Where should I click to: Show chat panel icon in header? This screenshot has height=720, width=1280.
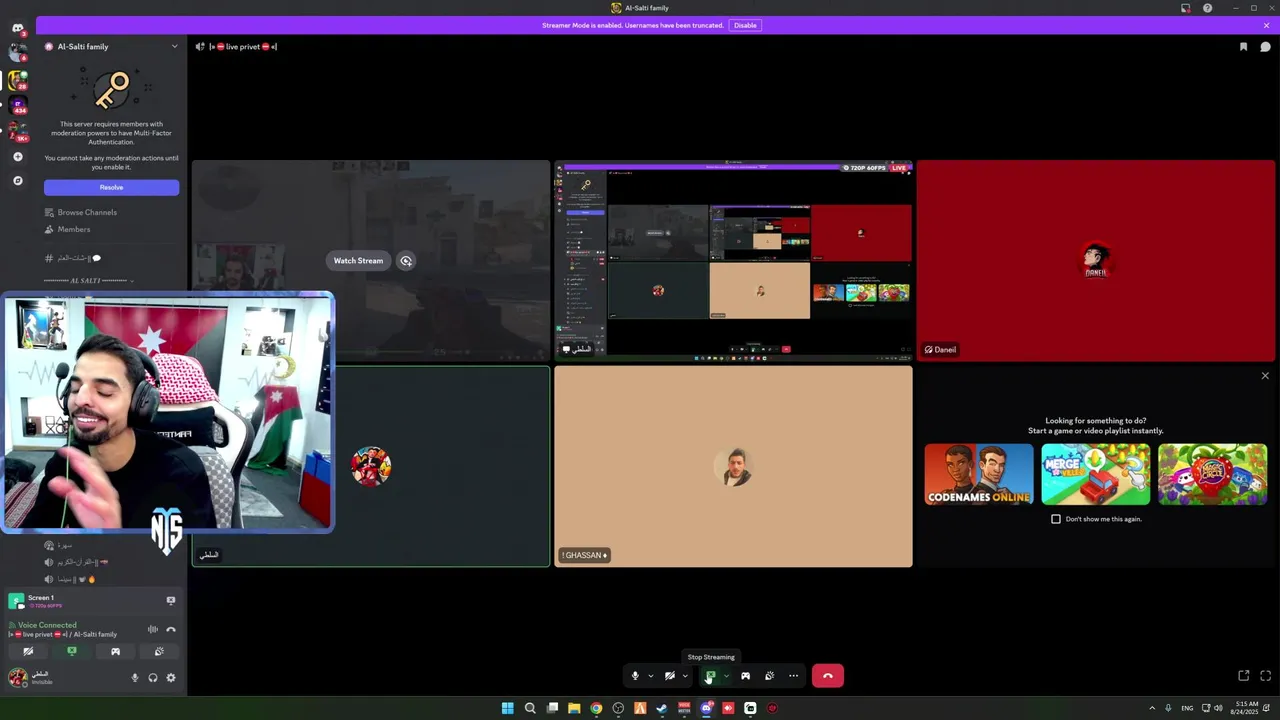tap(1265, 47)
